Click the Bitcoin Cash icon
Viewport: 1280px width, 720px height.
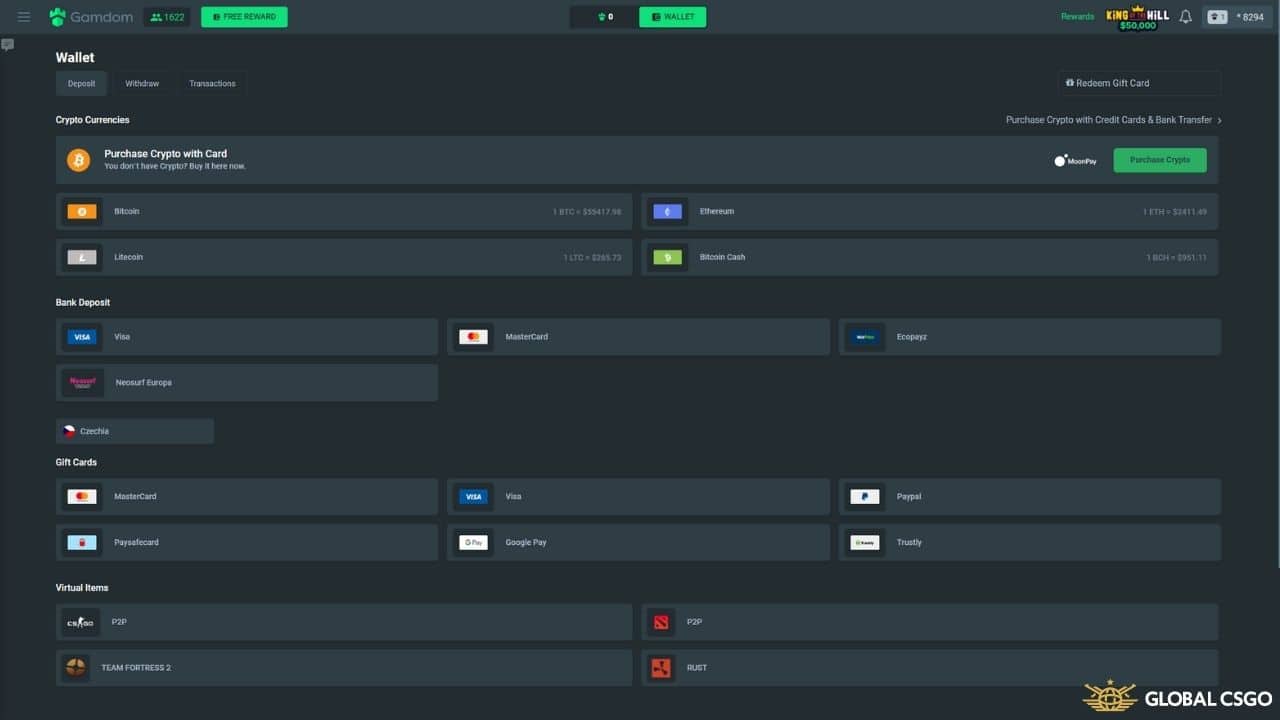(667, 258)
